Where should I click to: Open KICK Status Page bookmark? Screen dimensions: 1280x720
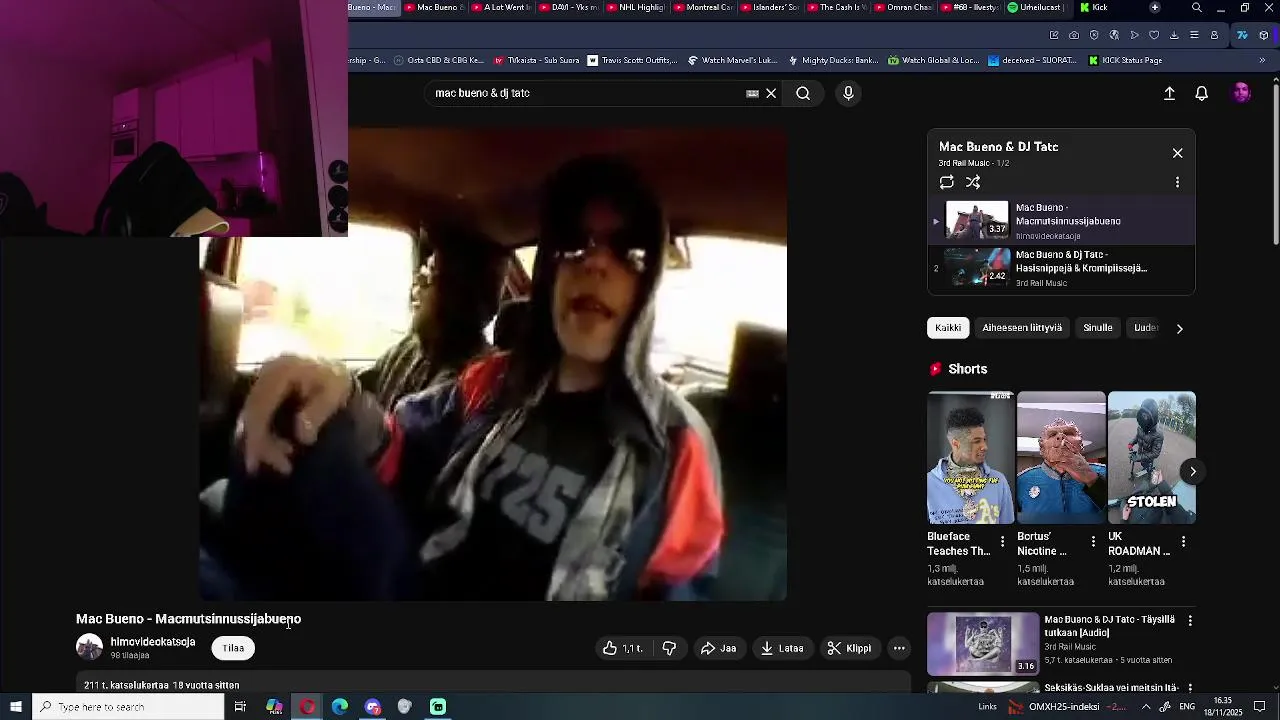click(1125, 60)
